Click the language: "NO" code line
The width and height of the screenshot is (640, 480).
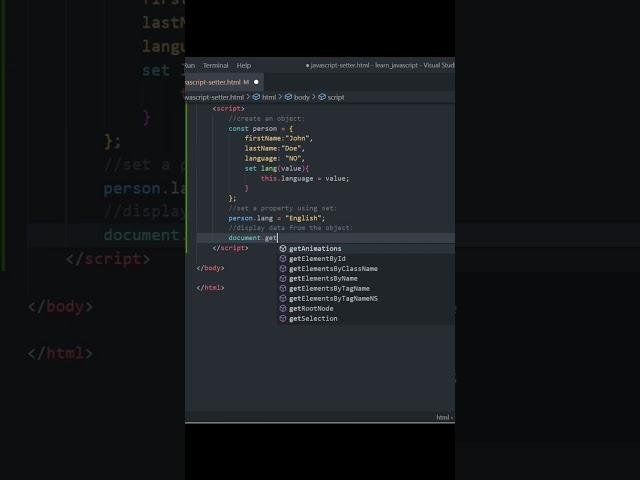(x=274, y=158)
